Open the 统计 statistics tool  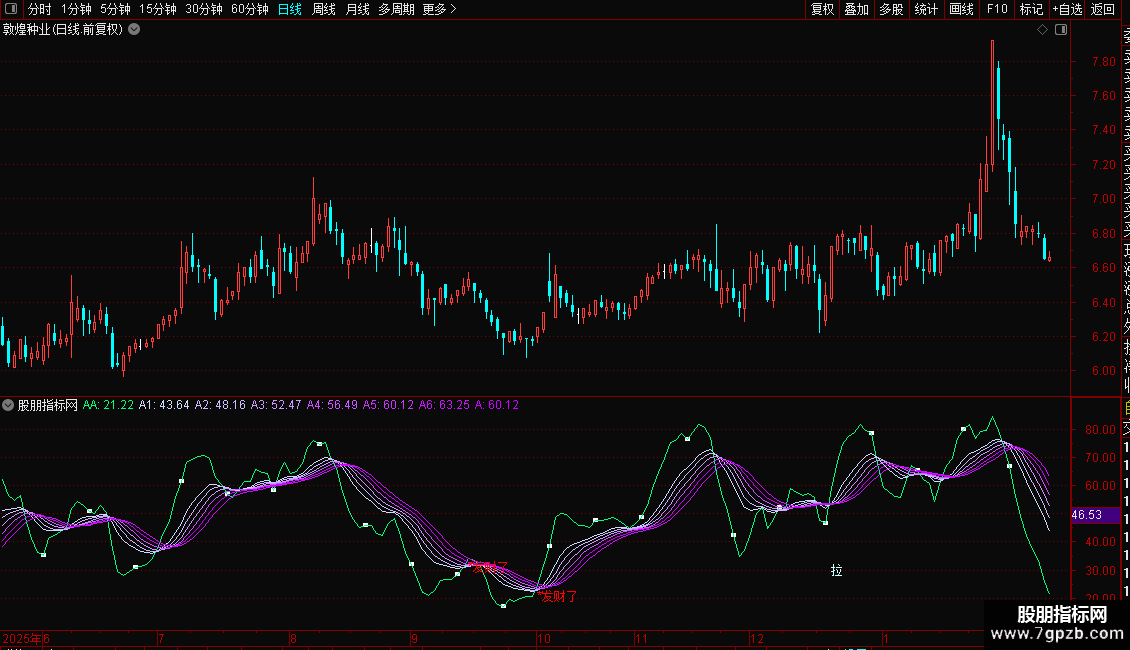click(926, 9)
